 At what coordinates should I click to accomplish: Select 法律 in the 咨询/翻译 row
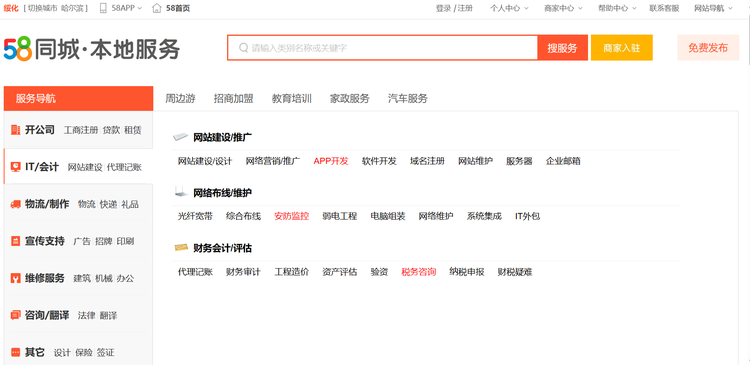(86, 316)
